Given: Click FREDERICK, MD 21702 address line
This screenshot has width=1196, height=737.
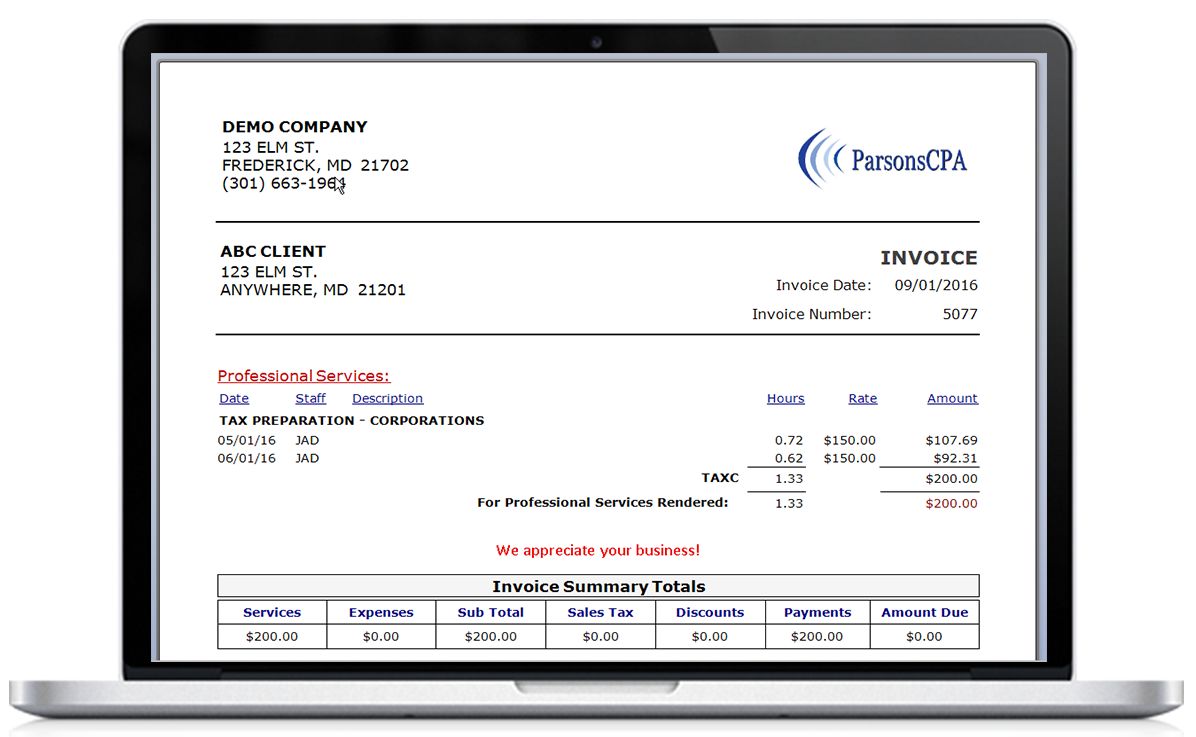Looking at the screenshot, I should coord(315,165).
